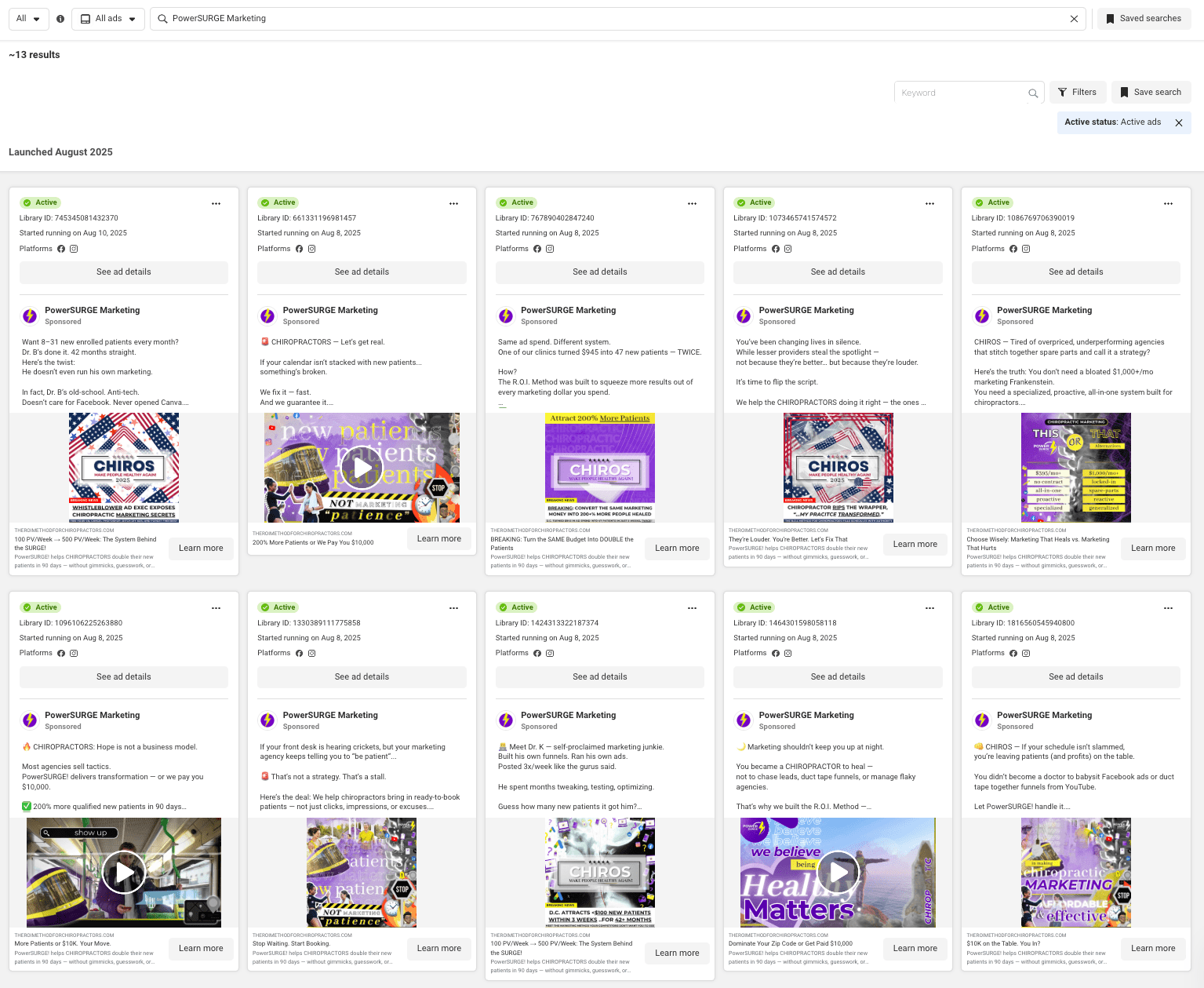Click the keyword field magnifier icon

click(1033, 93)
